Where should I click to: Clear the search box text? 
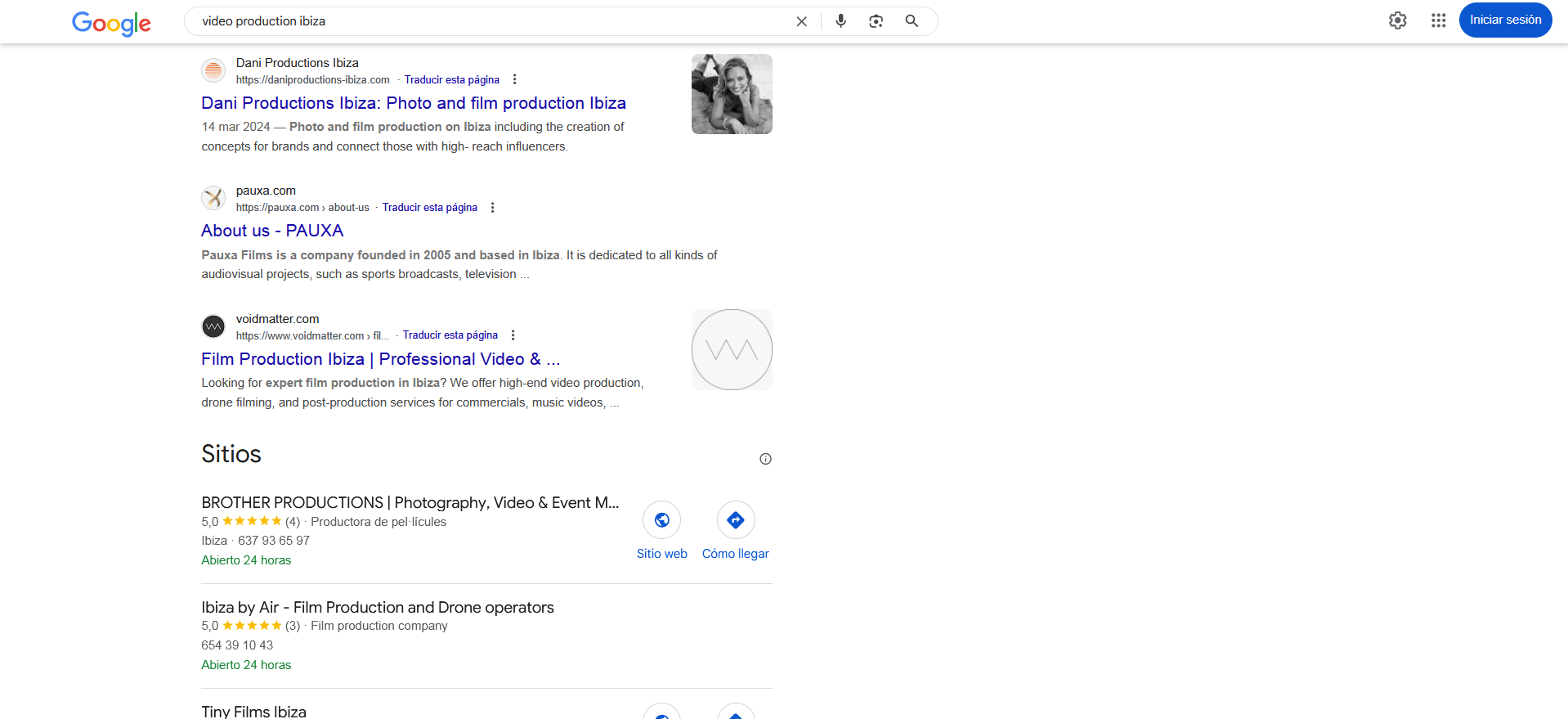pos(801,21)
